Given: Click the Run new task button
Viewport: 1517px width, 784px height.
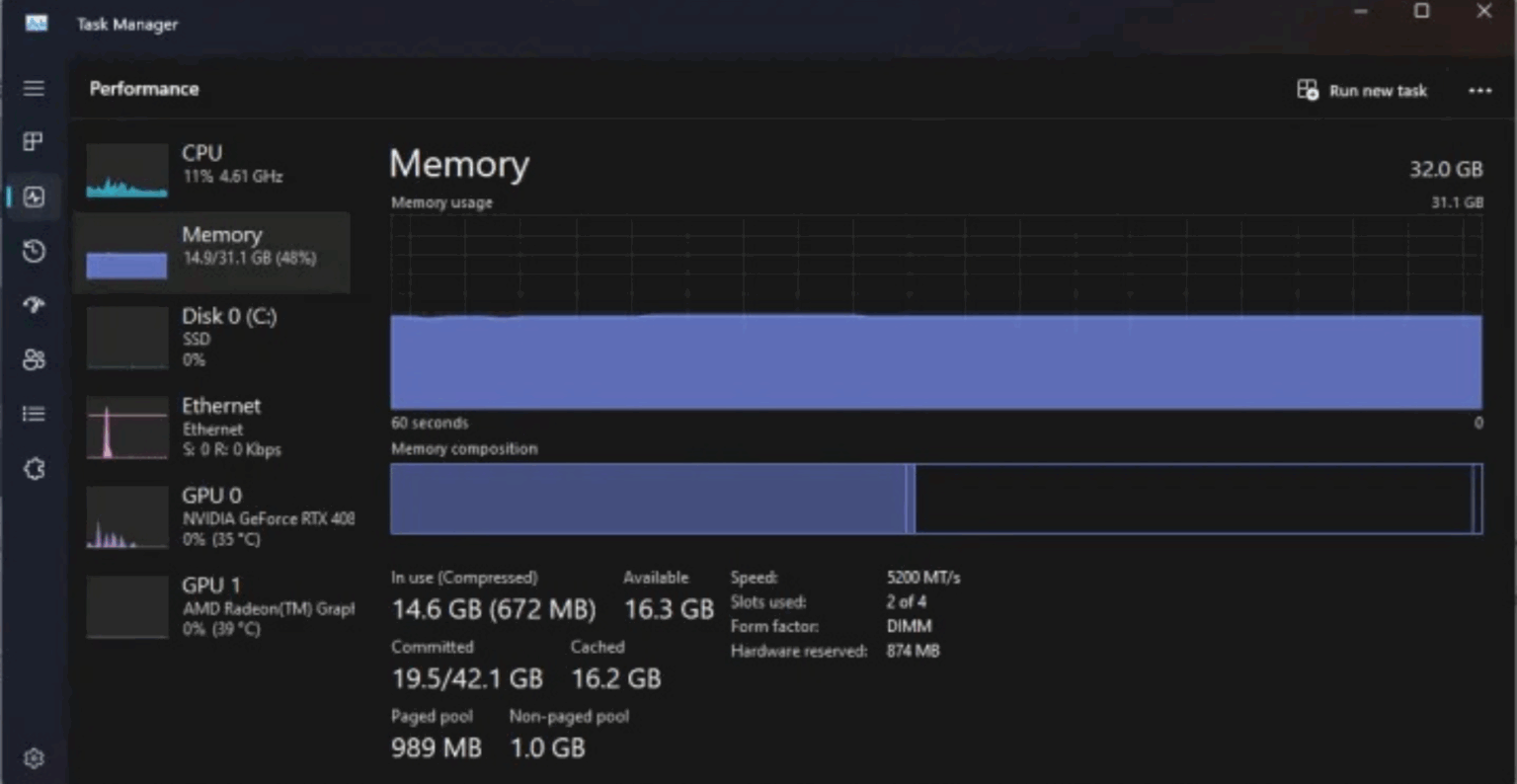Looking at the screenshot, I should tap(1362, 91).
